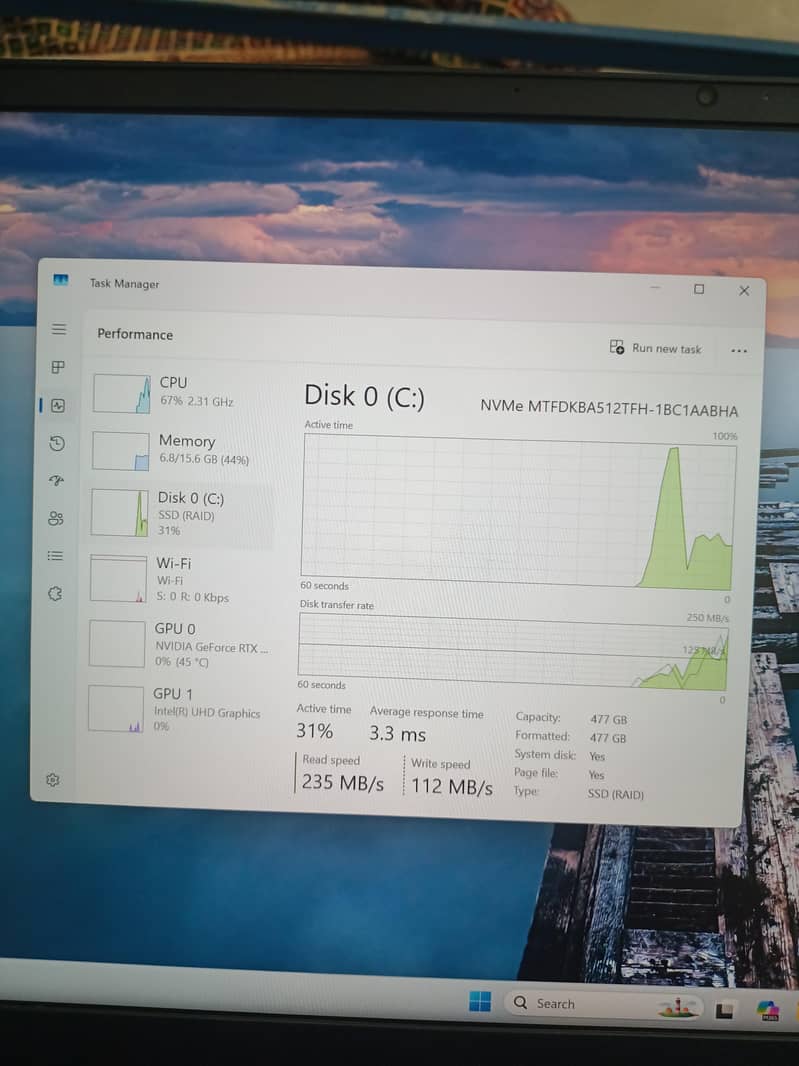Open the three-dot more options menu
799x1066 pixels.
(x=739, y=351)
